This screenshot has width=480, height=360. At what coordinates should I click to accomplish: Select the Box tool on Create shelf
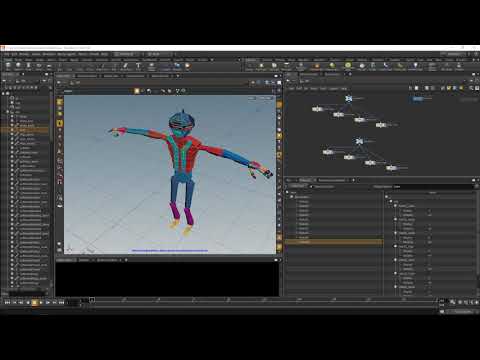8,66
